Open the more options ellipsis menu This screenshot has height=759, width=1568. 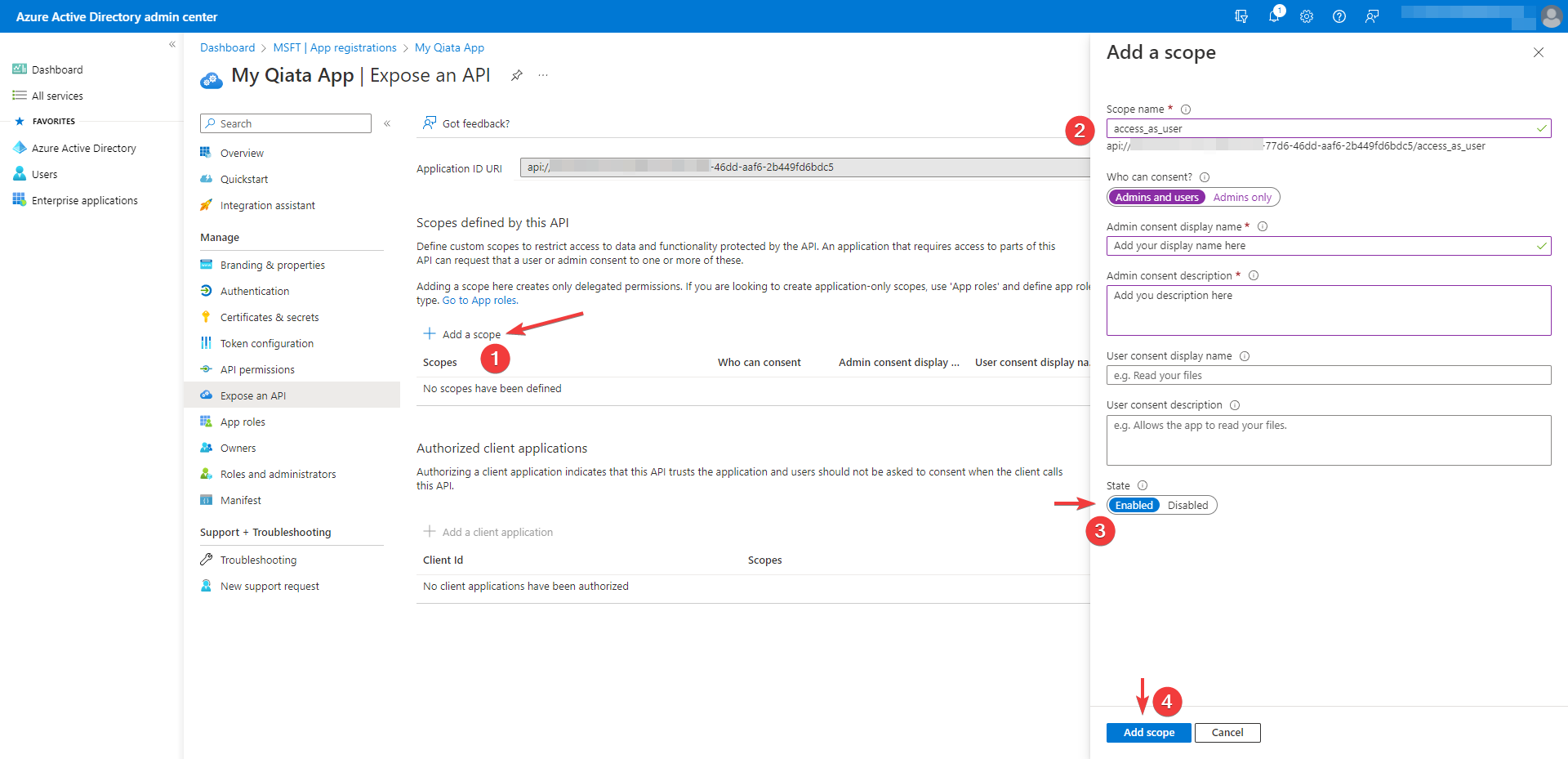click(543, 75)
